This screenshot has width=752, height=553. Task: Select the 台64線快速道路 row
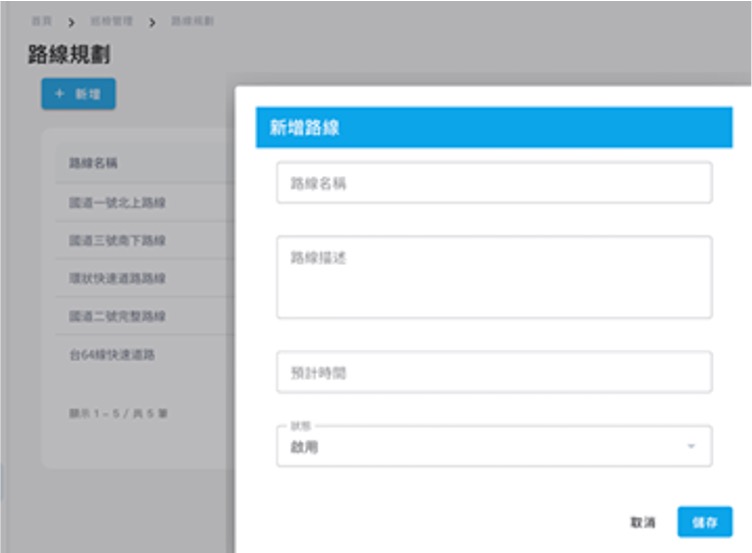111,354
